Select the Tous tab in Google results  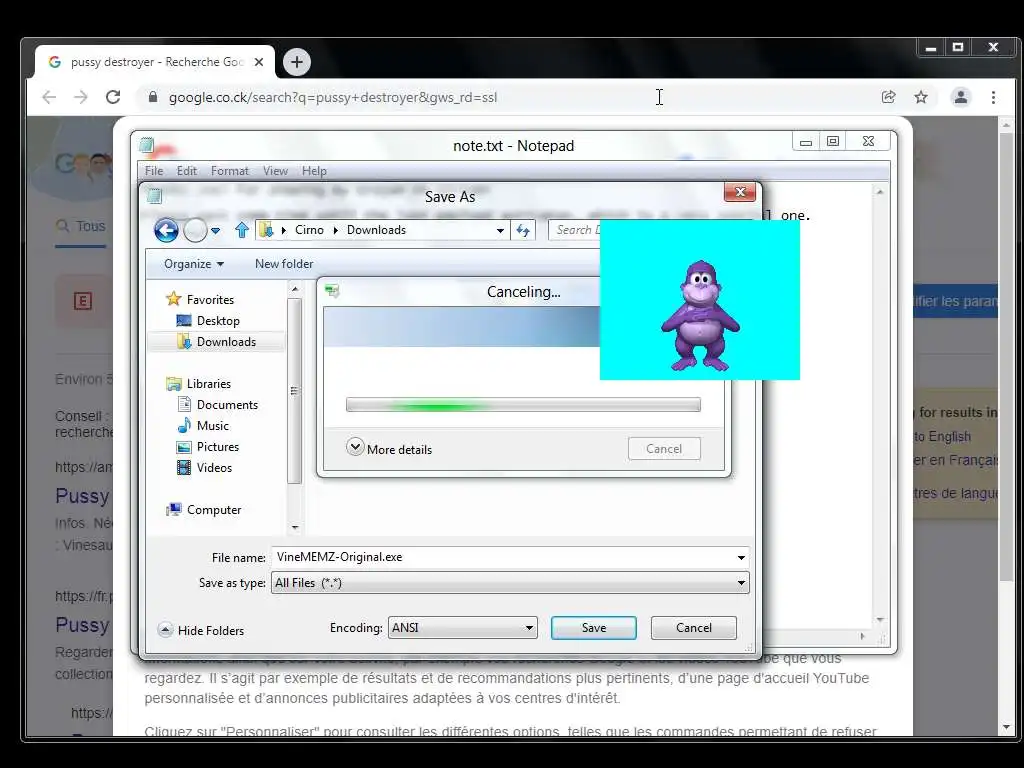pos(81,227)
